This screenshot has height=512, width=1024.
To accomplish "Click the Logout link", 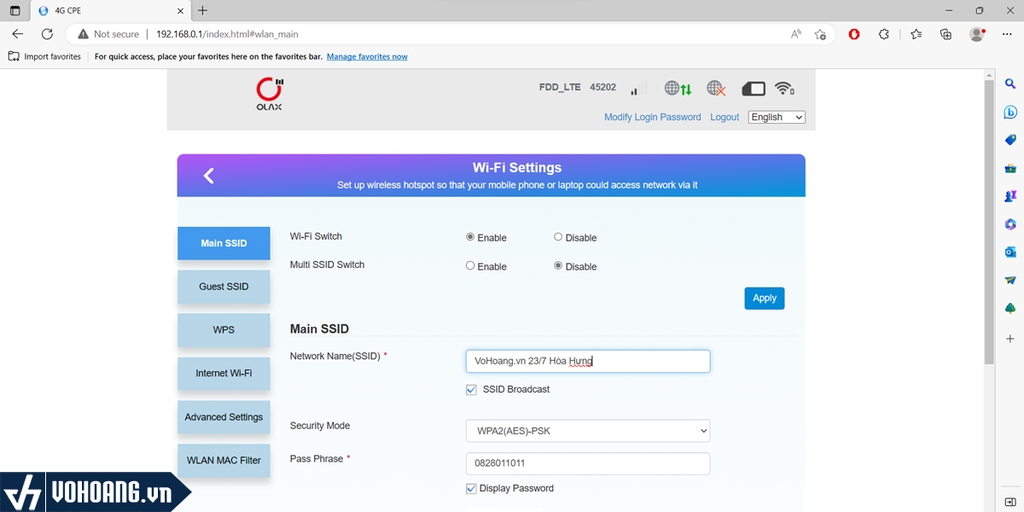I will [725, 117].
